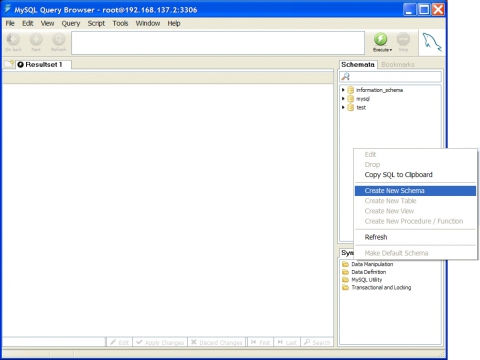
Task: Click the Go back arrow icon
Action: click(x=13, y=39)
